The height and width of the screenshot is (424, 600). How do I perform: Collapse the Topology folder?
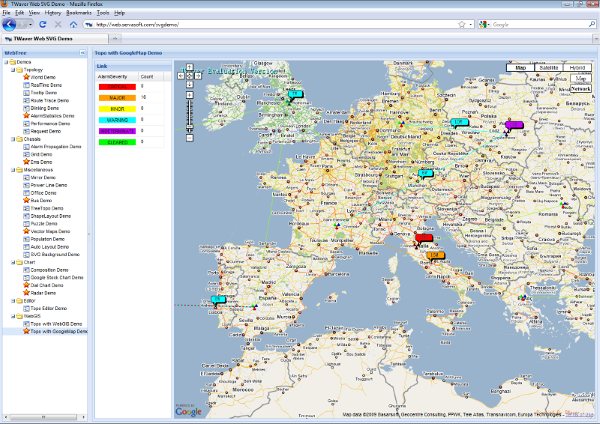pos(13,70)
